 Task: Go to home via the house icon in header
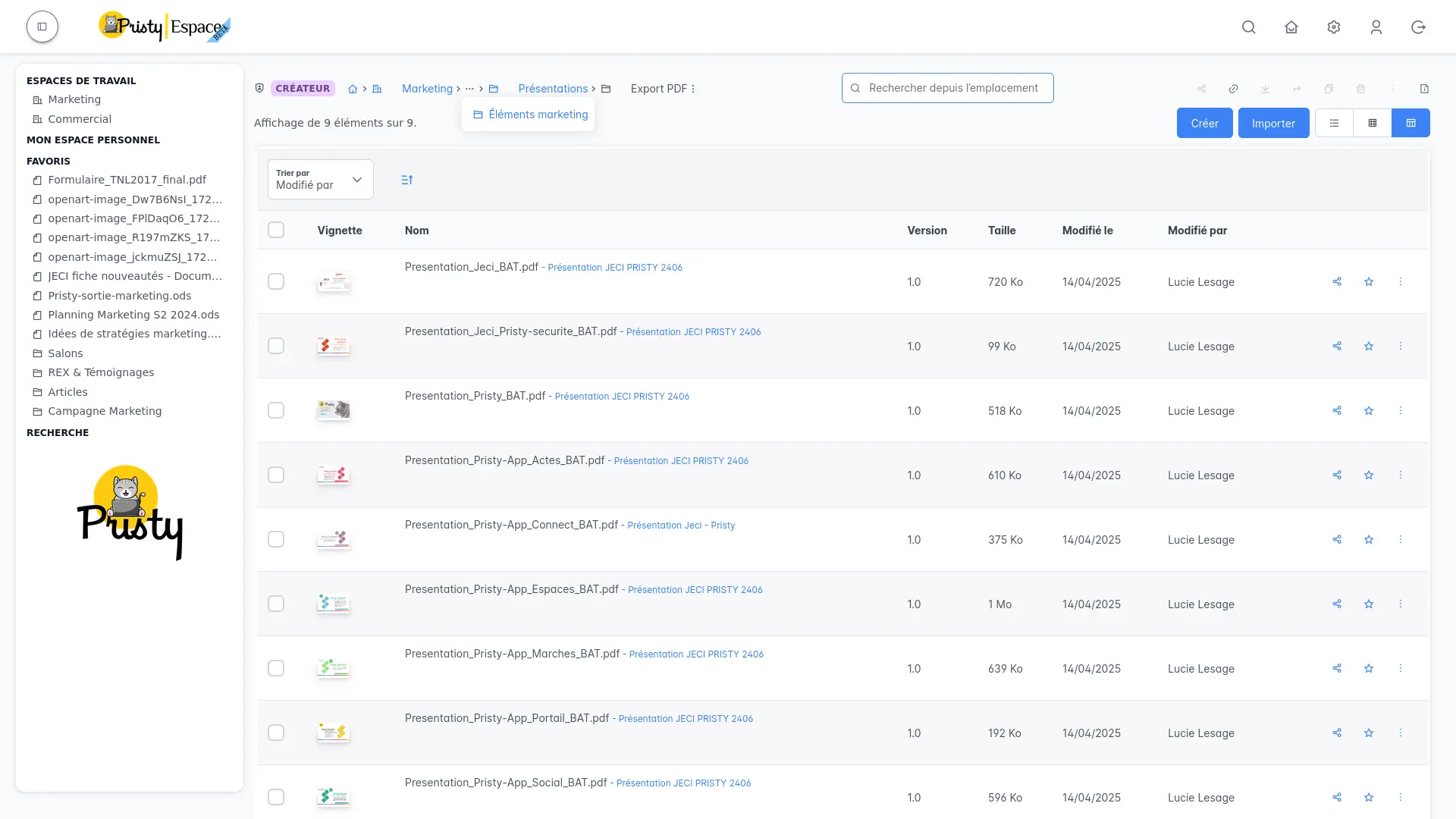tap(1291, 27)
